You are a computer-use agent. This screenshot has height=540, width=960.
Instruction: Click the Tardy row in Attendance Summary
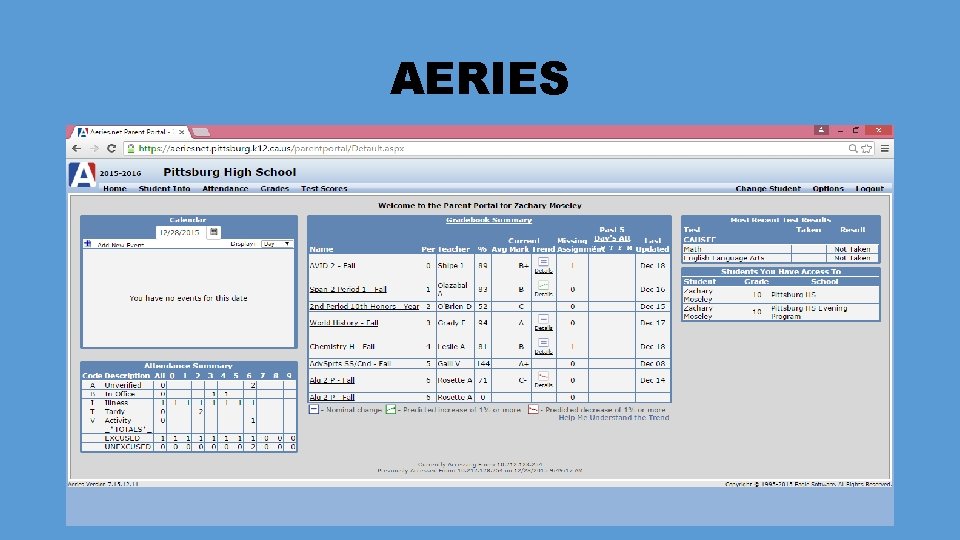pos(189,411)
